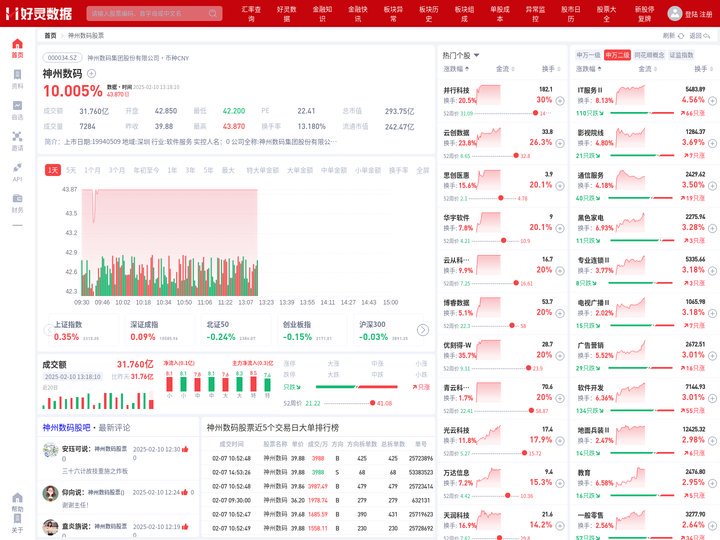Open the 资料 sidebar icon
The height and width of the screenshot is (540, 720).
[17, 75]
